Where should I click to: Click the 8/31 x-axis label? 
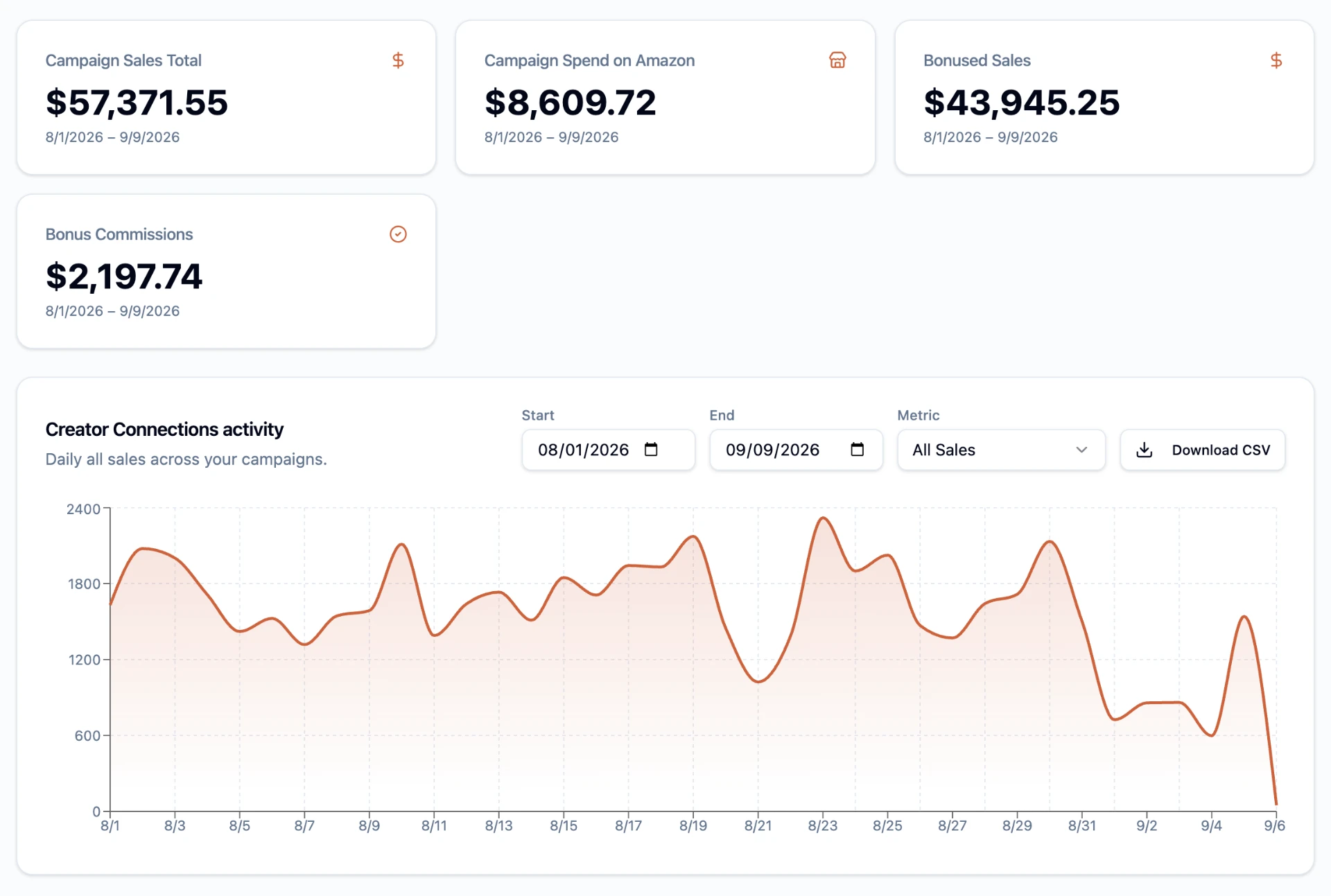pyautogui.click(x=1082, y=825)
